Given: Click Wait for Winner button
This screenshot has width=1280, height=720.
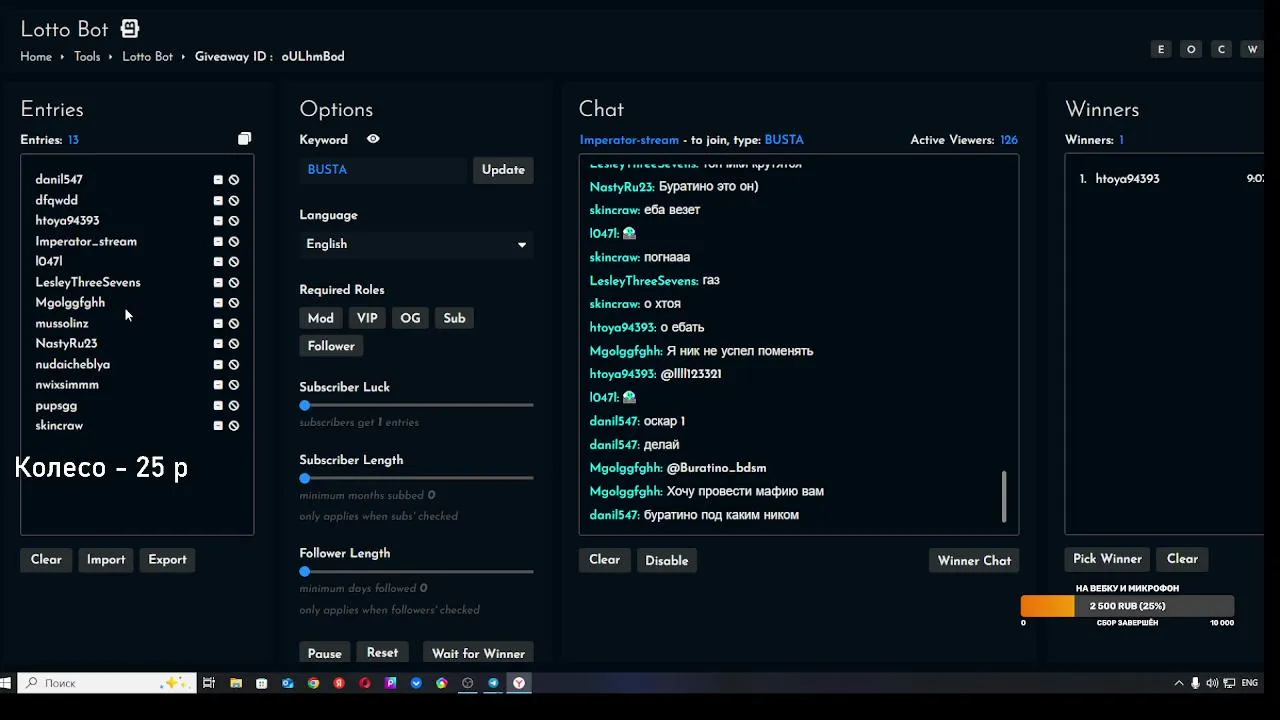Looking at the screenshot, I should click(x=478, y=653).
